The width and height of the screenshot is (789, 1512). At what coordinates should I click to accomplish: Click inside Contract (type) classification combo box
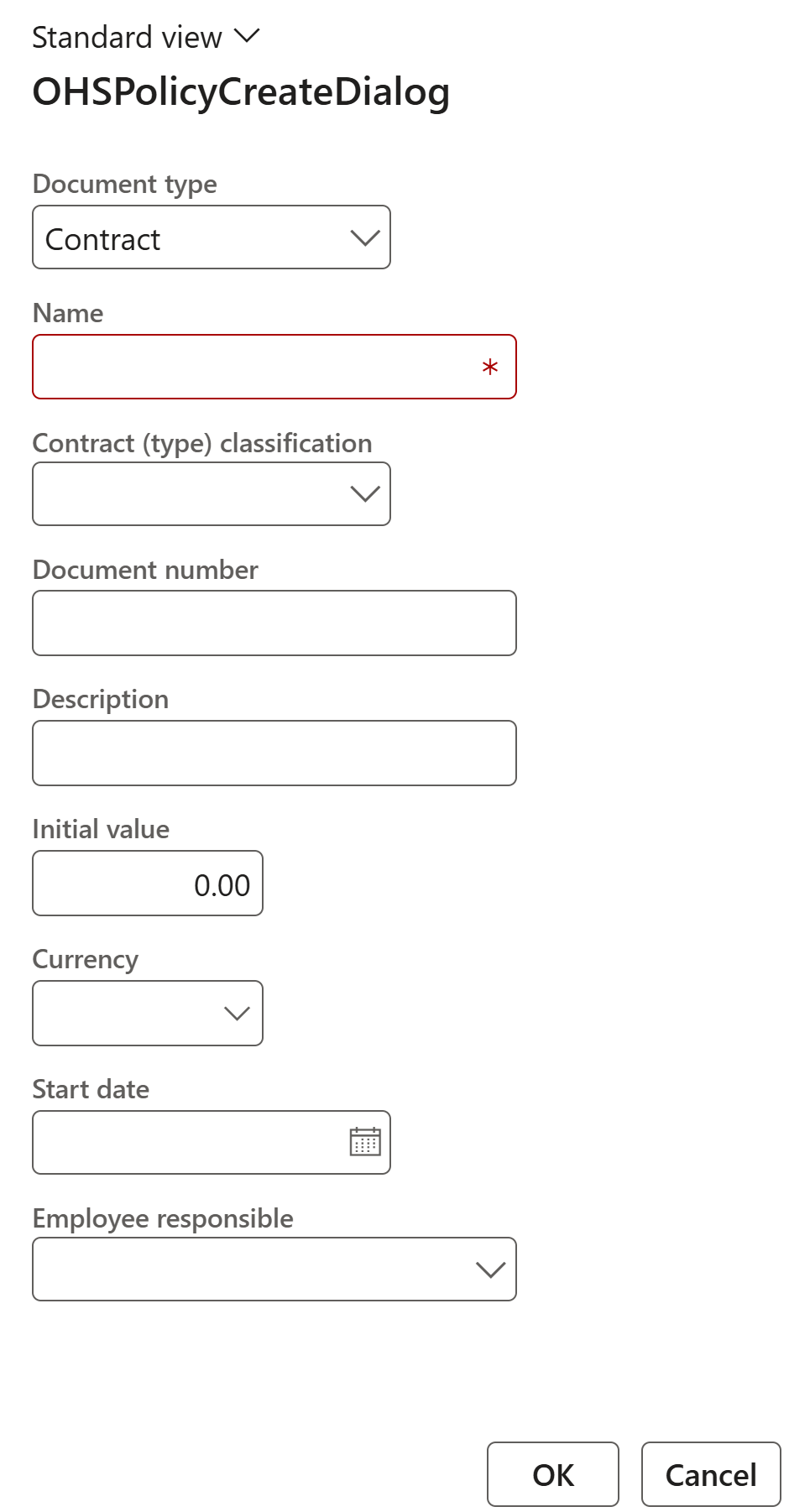click(185, 494)
